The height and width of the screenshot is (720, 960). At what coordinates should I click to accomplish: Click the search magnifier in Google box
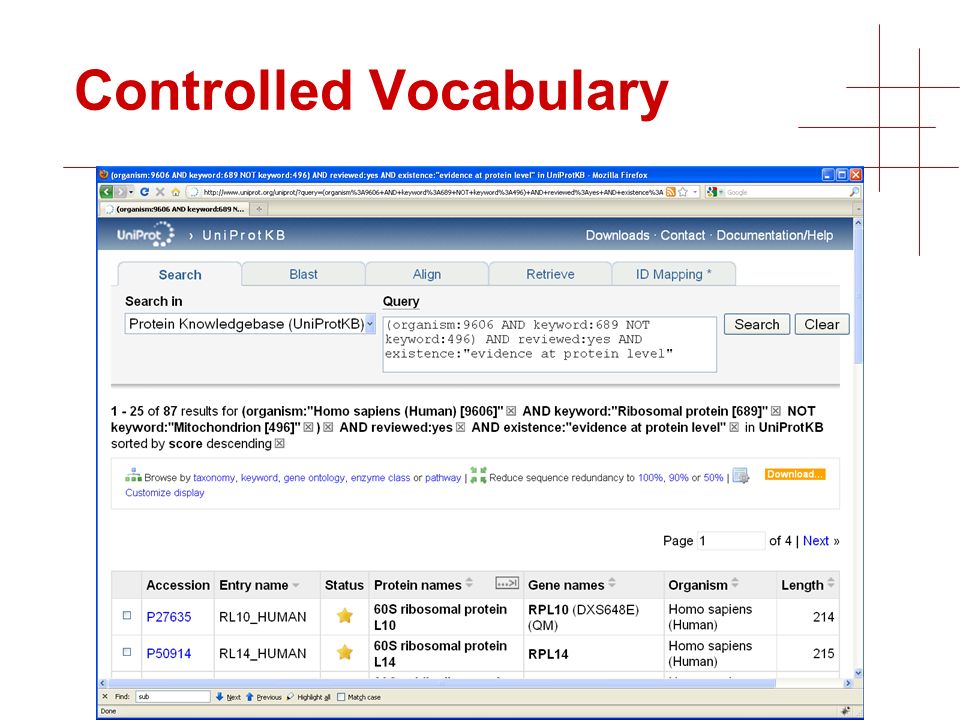855,192
